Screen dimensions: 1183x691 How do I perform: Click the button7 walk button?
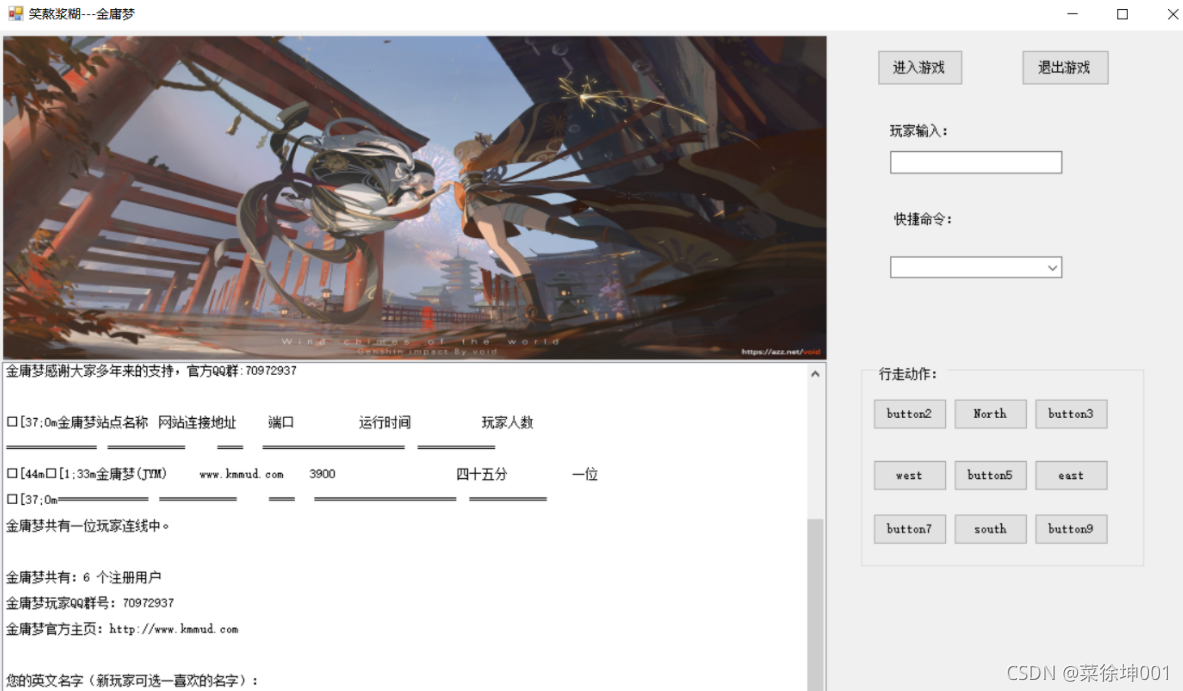tap(909, 529)
